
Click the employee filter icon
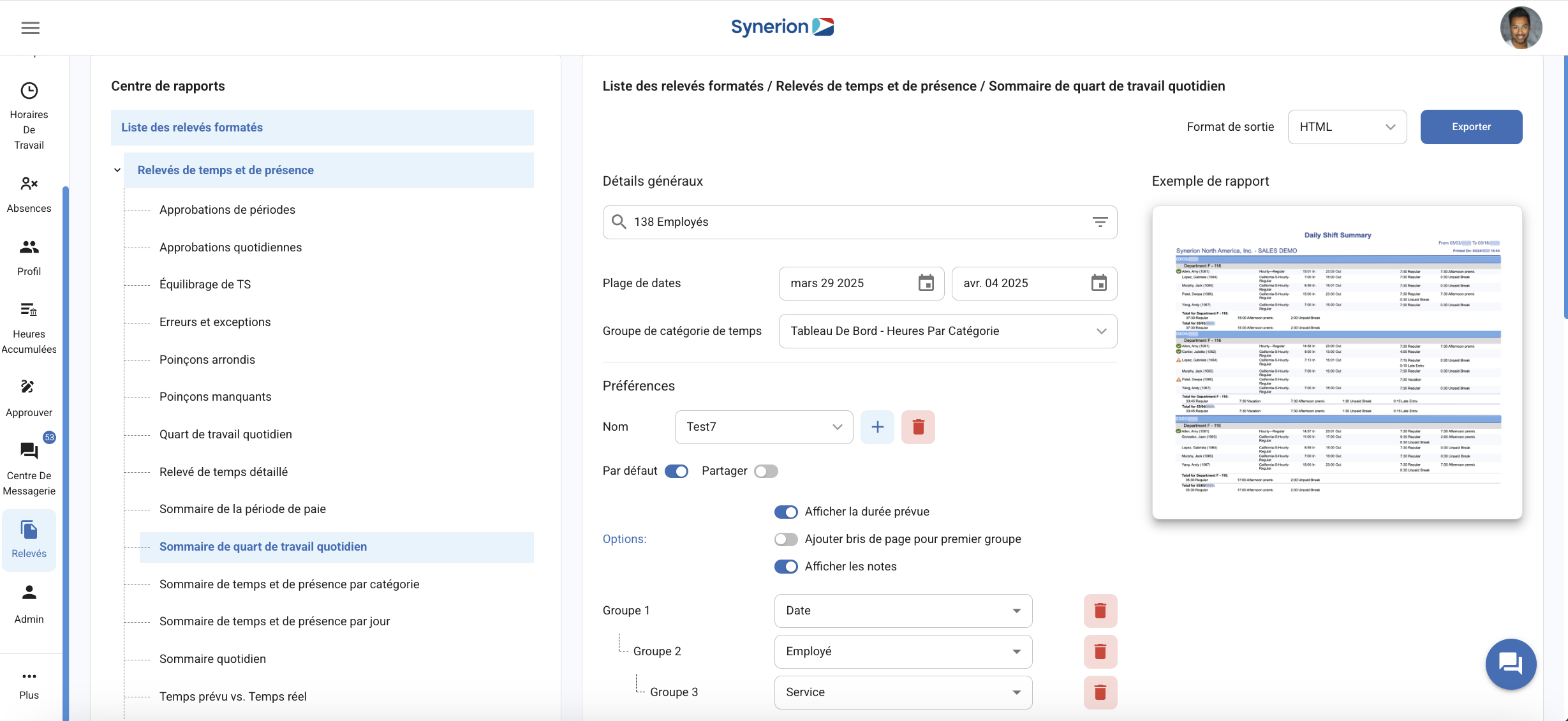[1100, 222]
